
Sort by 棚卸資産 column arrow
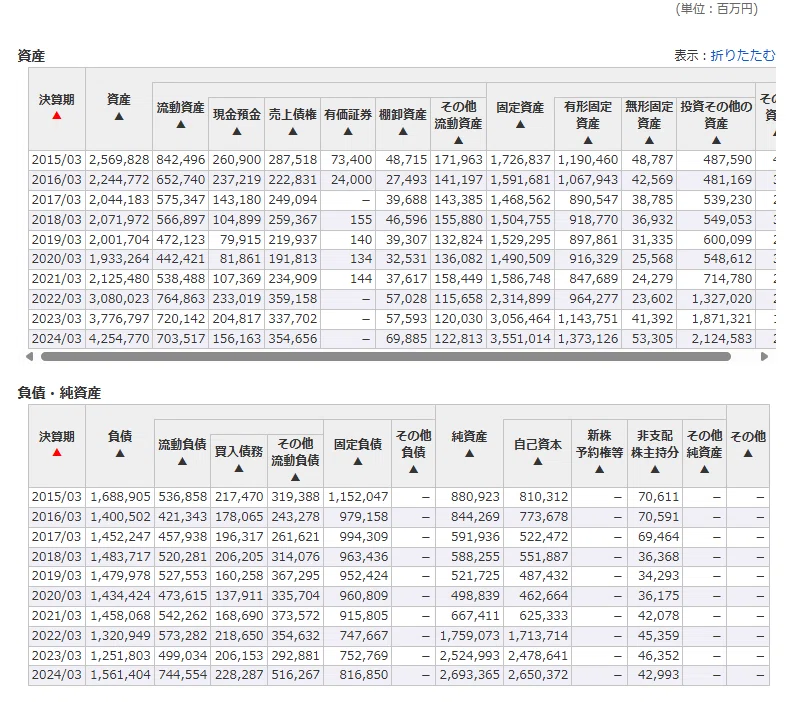point(403,132)
